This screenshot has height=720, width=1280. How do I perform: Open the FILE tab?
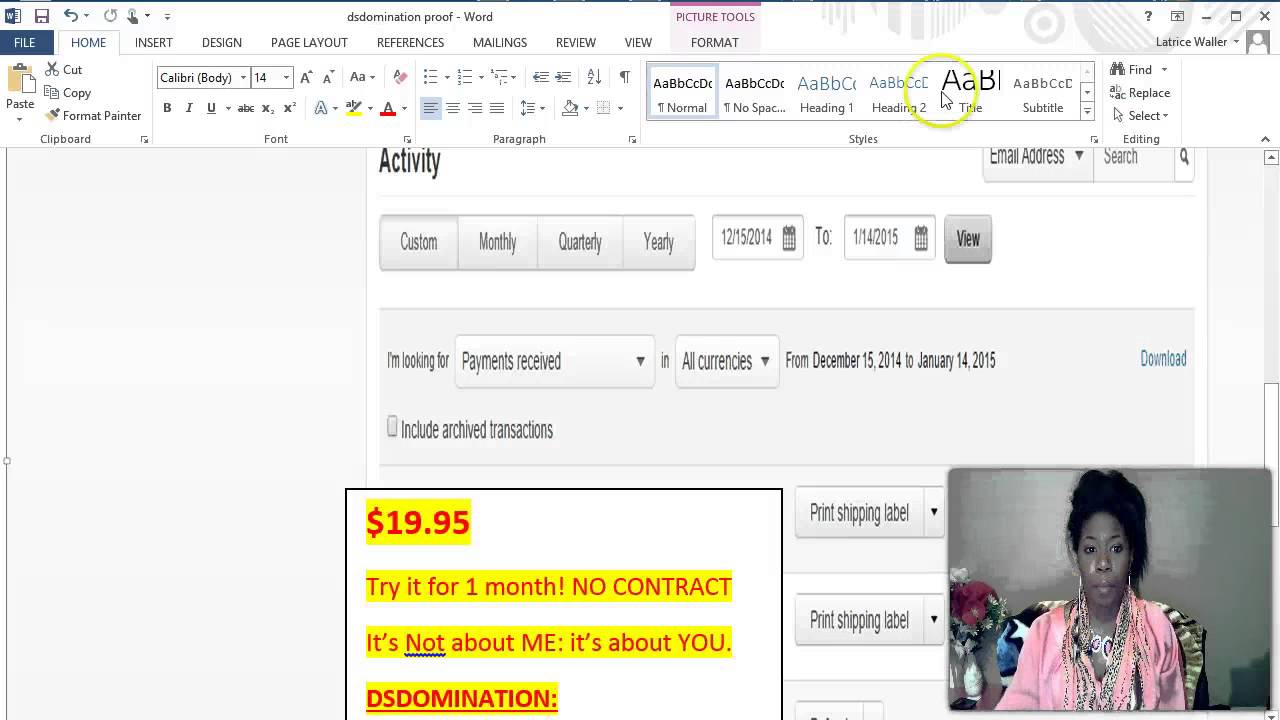click(x=25, y=42)
